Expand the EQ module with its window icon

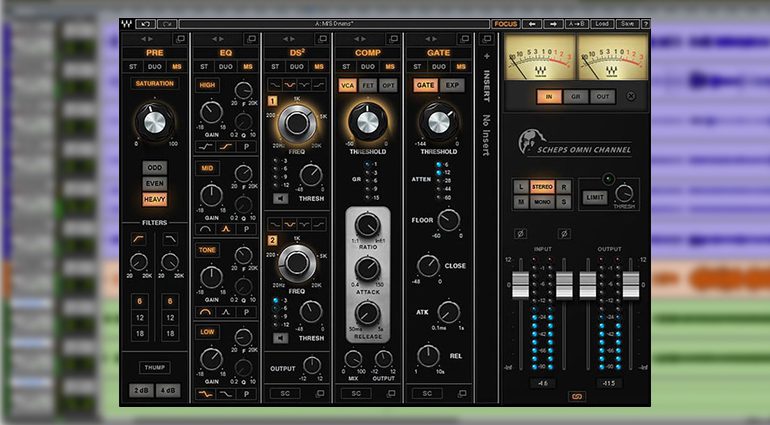click(x=251, y=39)
